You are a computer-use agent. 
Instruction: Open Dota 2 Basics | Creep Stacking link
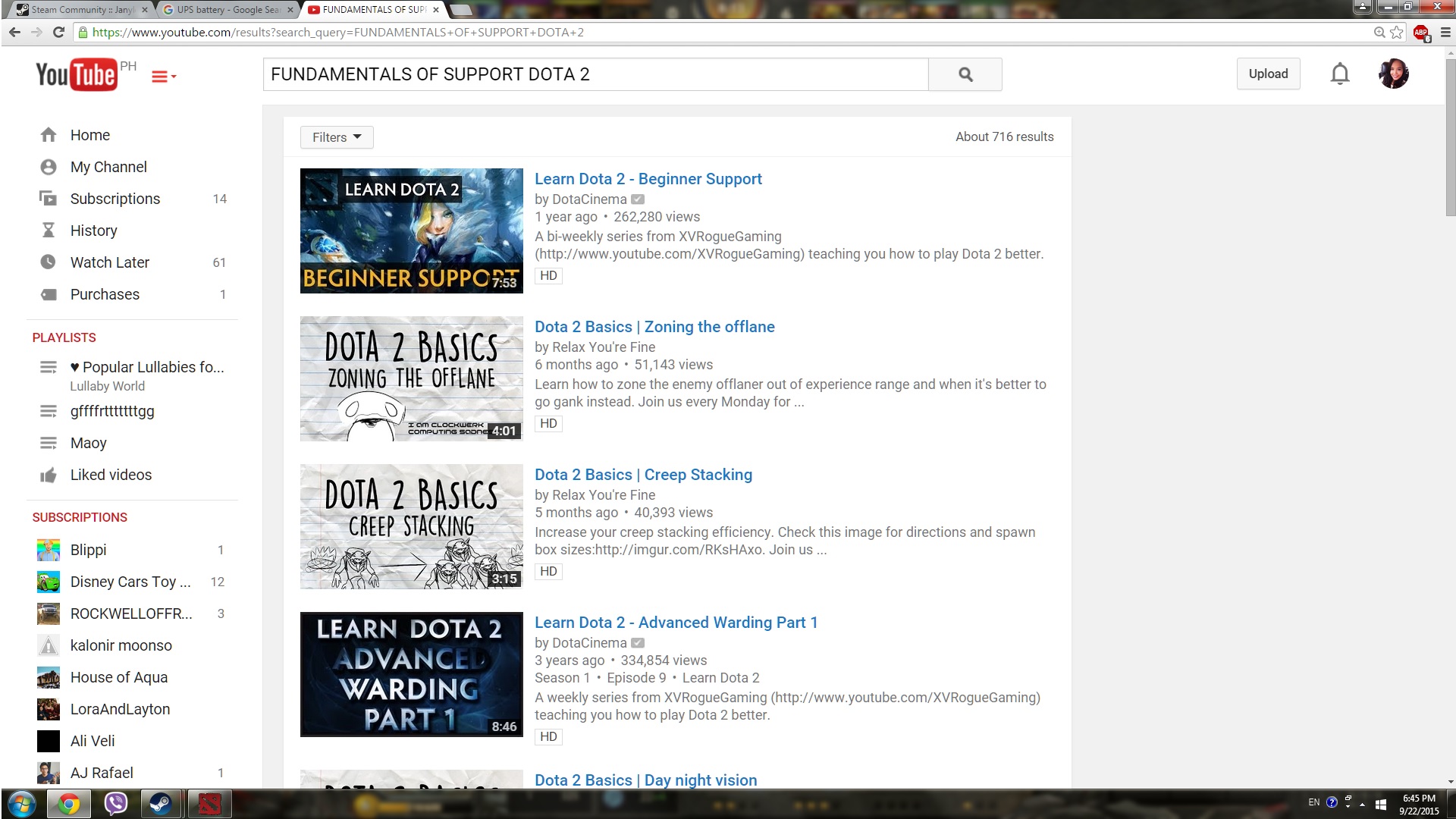pyautogui.click(x=643, y=475)
